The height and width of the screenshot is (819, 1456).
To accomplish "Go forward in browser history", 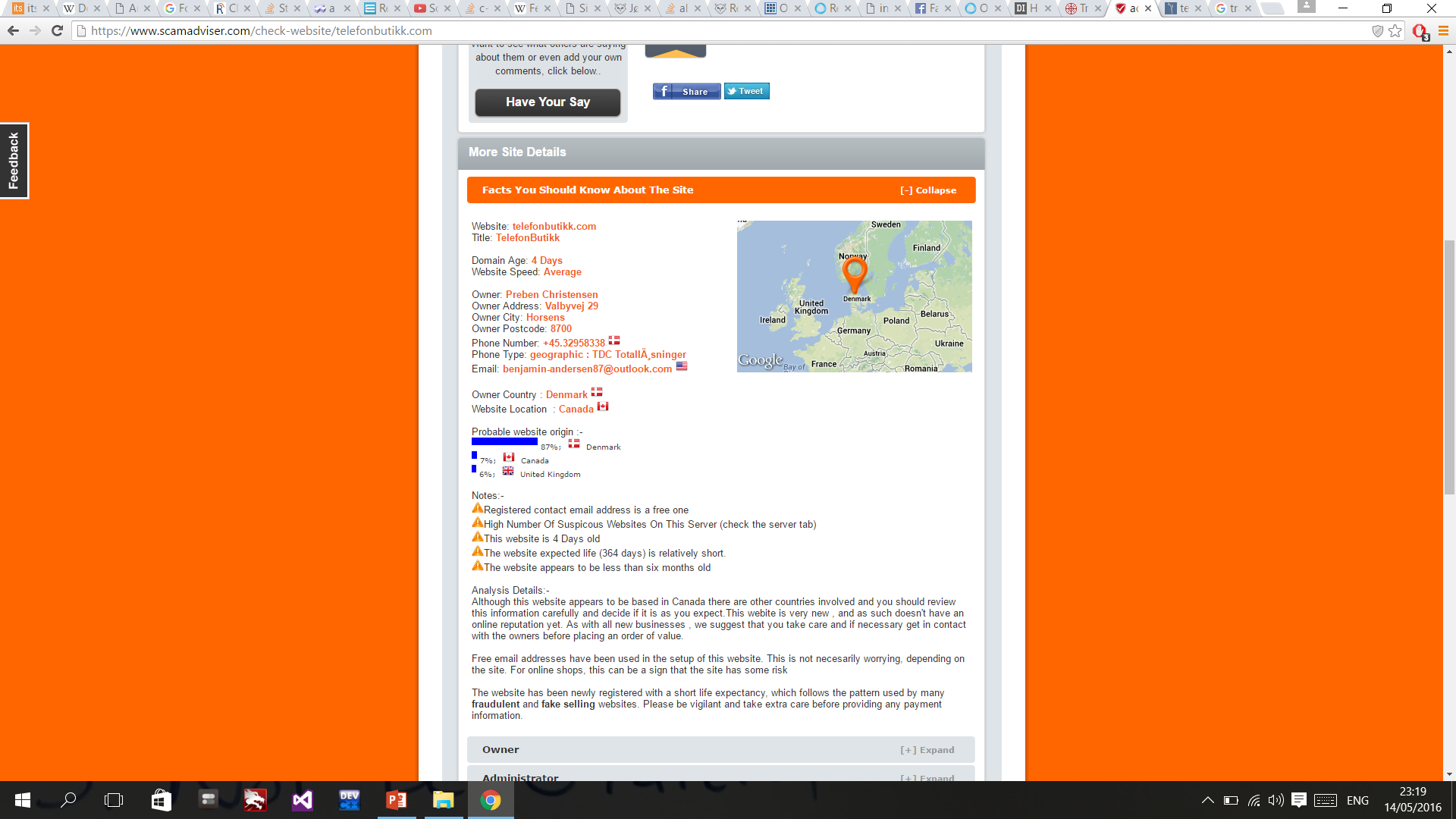I will click(35, 31).
